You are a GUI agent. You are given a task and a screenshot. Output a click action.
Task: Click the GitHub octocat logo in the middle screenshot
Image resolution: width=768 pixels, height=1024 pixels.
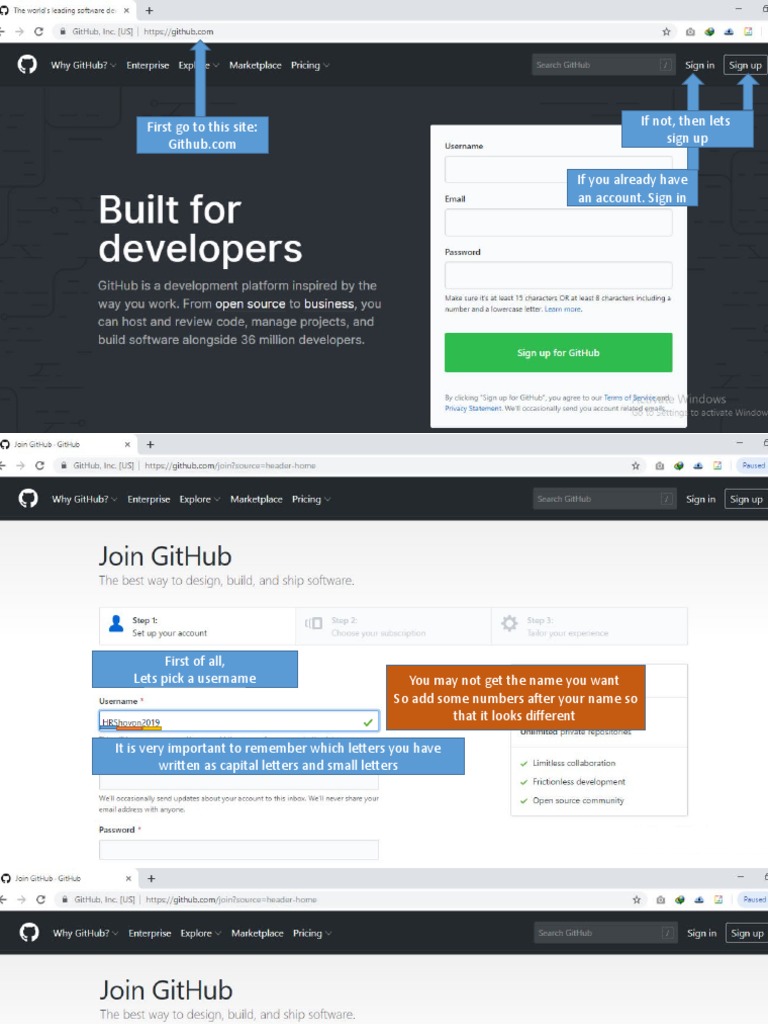click(x=28, y=499)
